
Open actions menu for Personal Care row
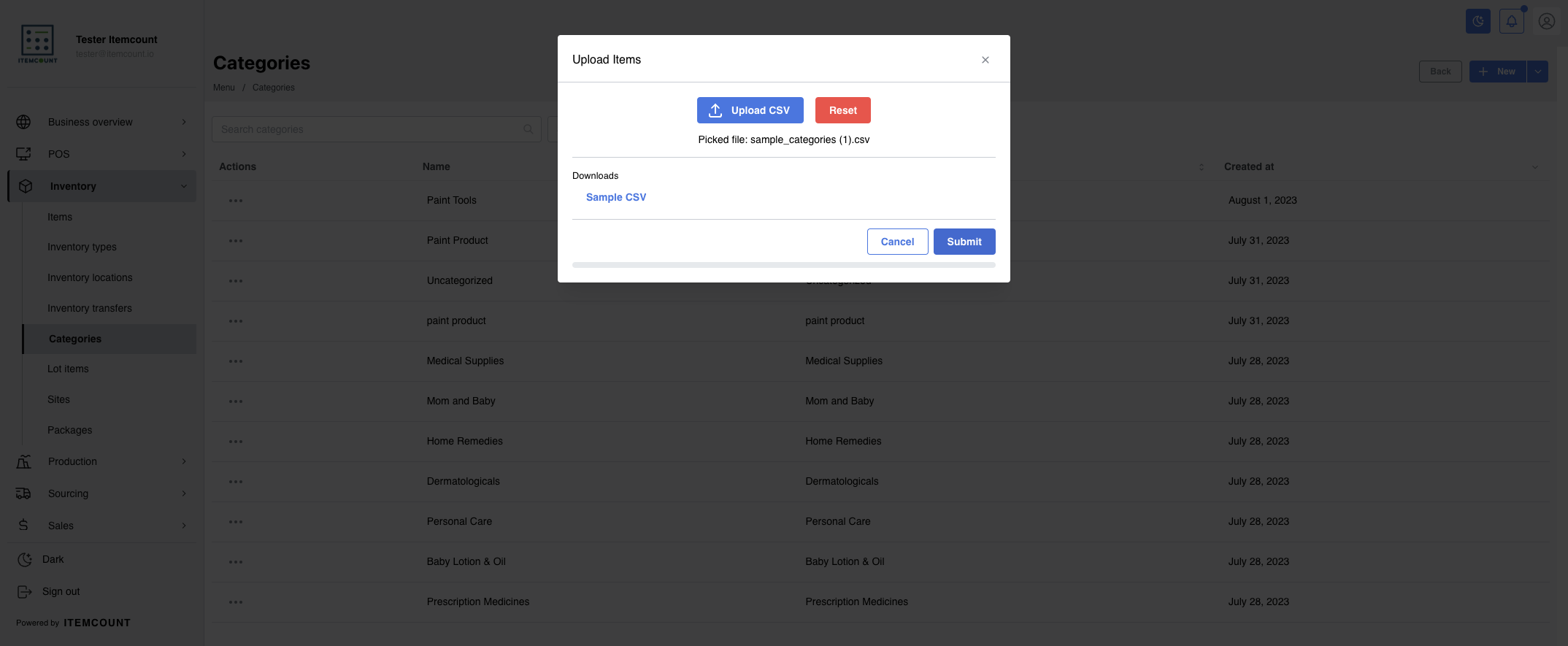tap(236, 522)
